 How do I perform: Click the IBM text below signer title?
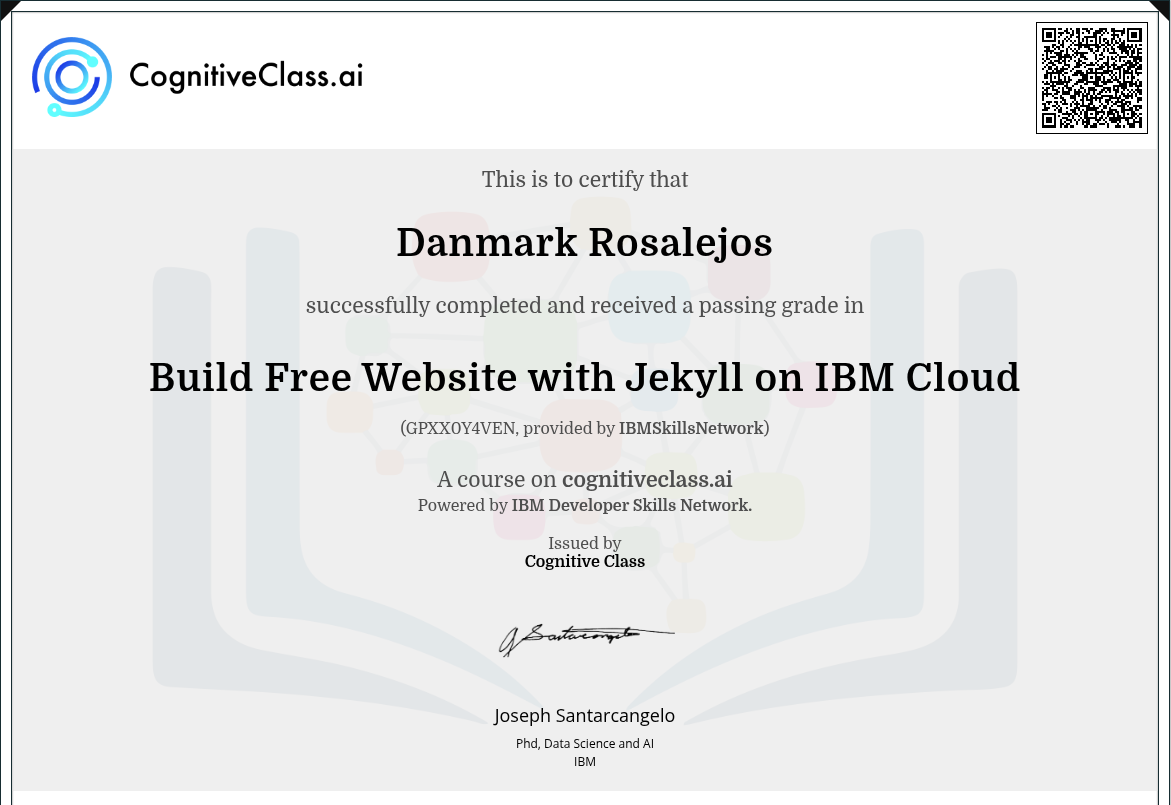(x=585, y=762)
